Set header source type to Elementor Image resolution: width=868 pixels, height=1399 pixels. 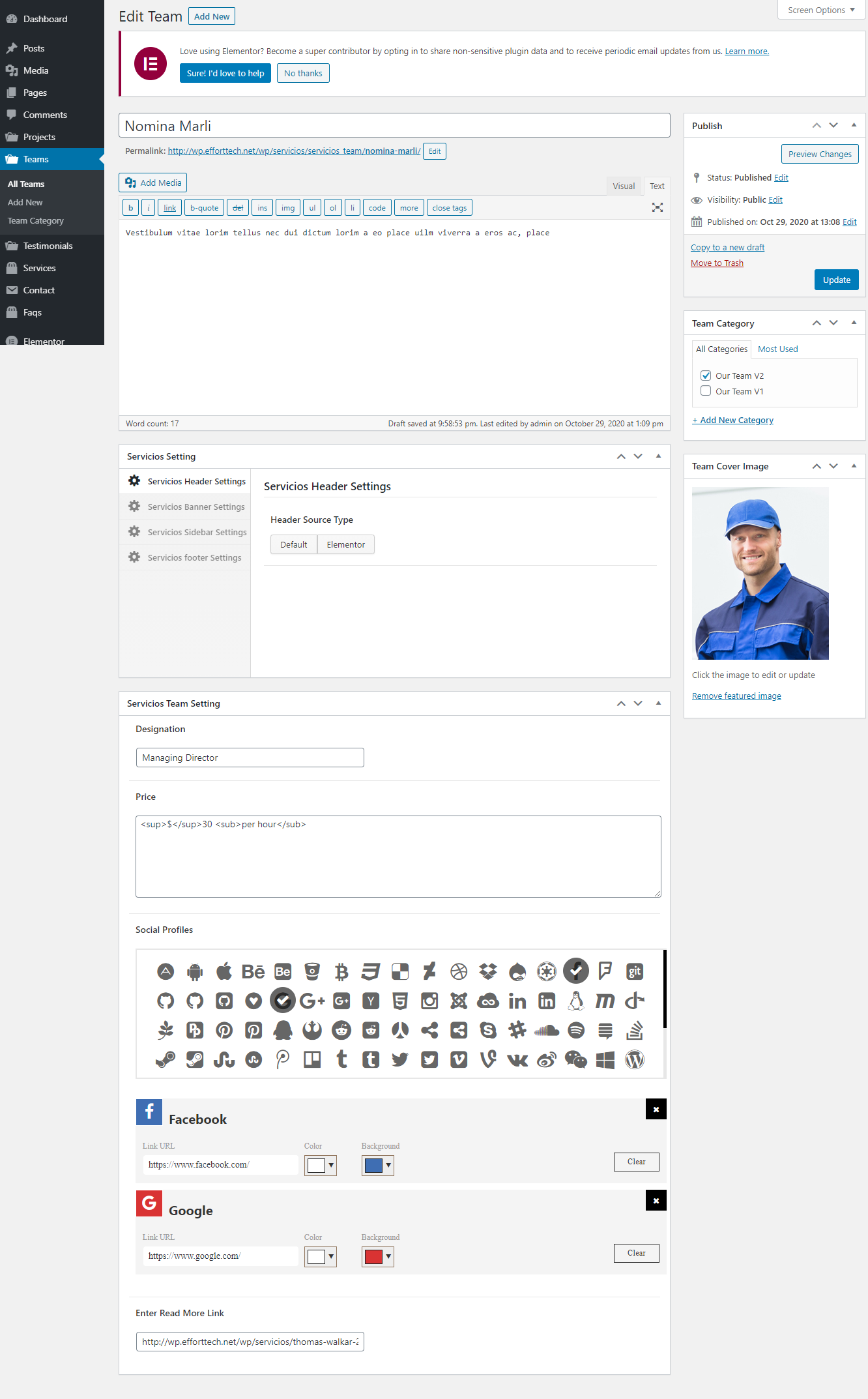[345, 544]
